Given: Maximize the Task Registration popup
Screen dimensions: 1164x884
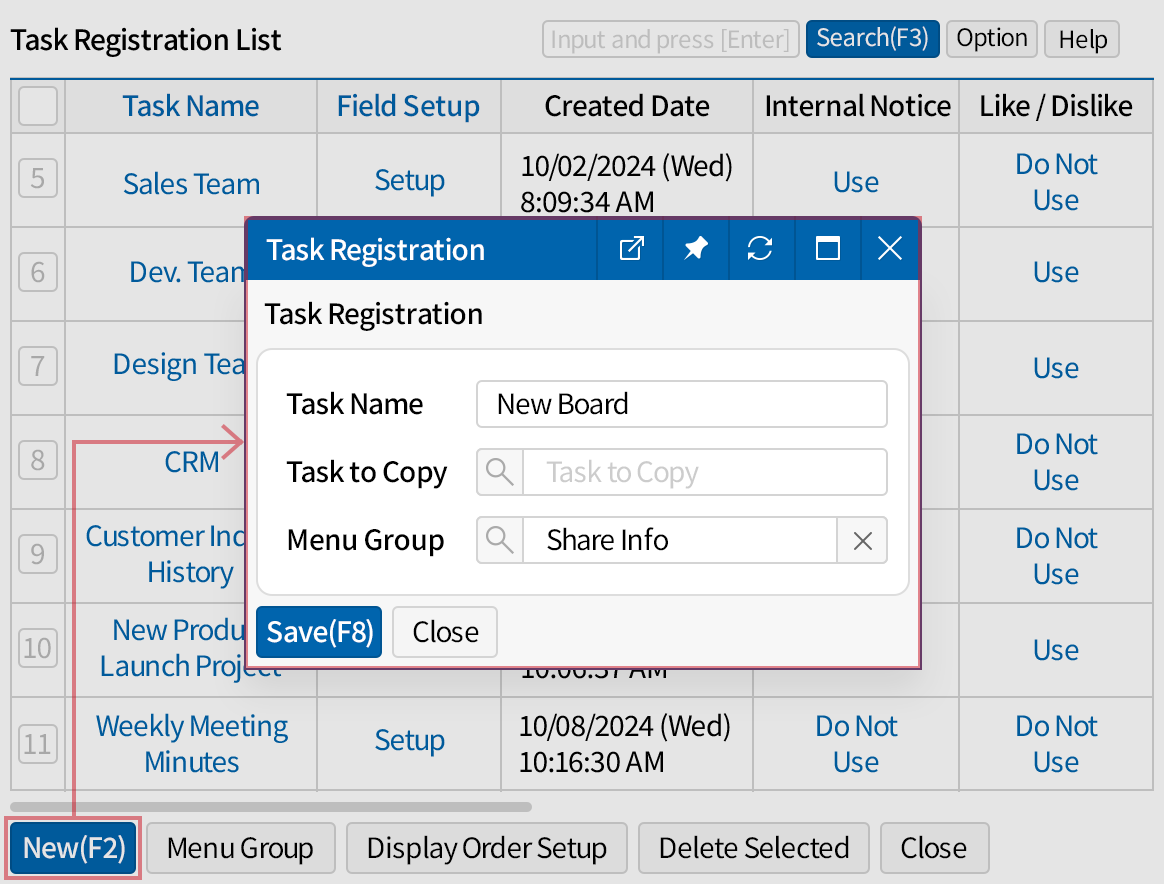Looking at the screenshot, I should 827,250.
